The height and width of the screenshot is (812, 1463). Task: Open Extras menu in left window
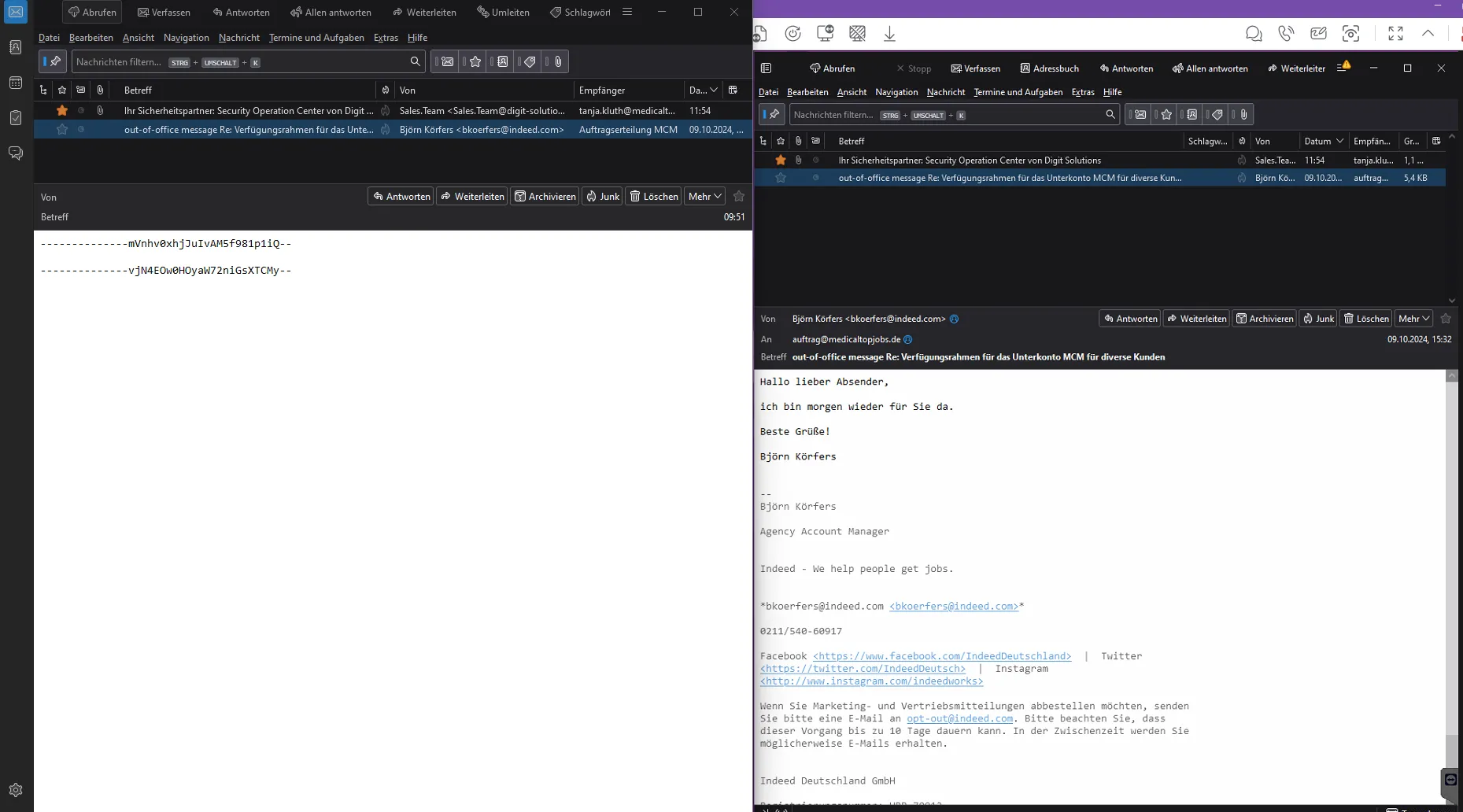[x=386, y=37]
